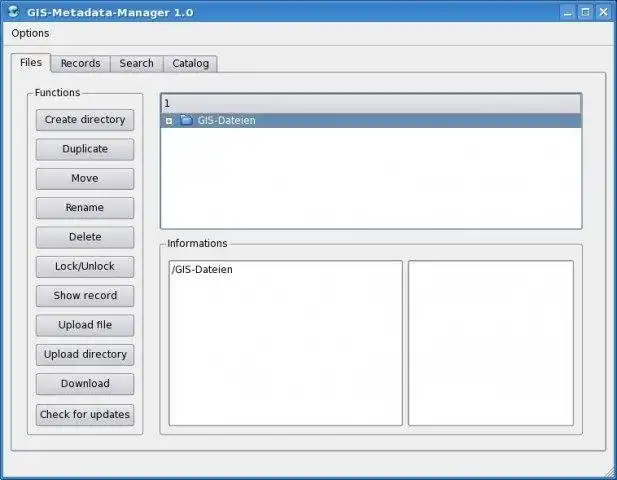Switch to the Files tab
This screenshot has height=480, width=617.
(x=31, y=63)
